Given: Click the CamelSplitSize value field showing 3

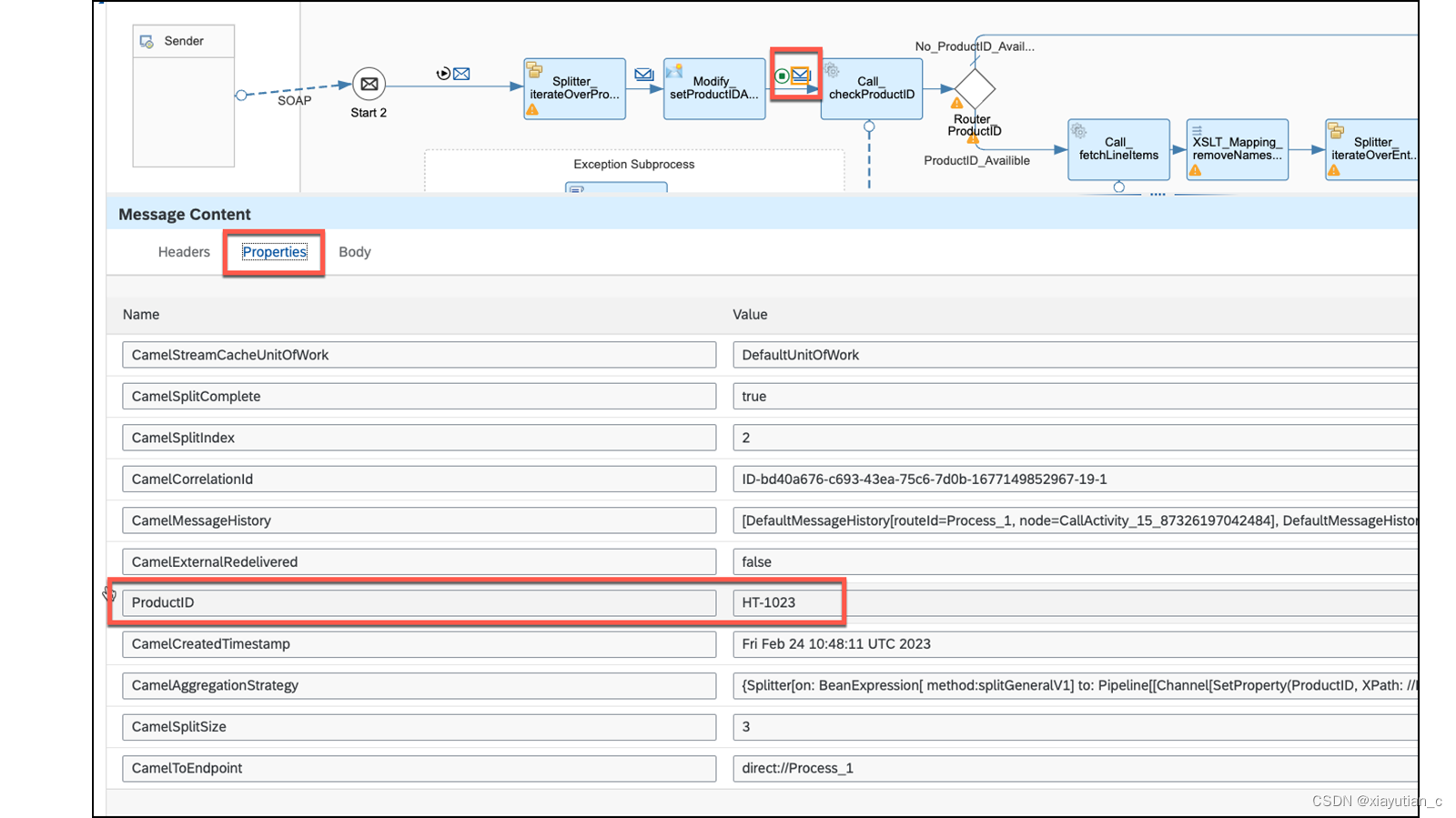Looking at the screenshot, I should point(1075,727).
